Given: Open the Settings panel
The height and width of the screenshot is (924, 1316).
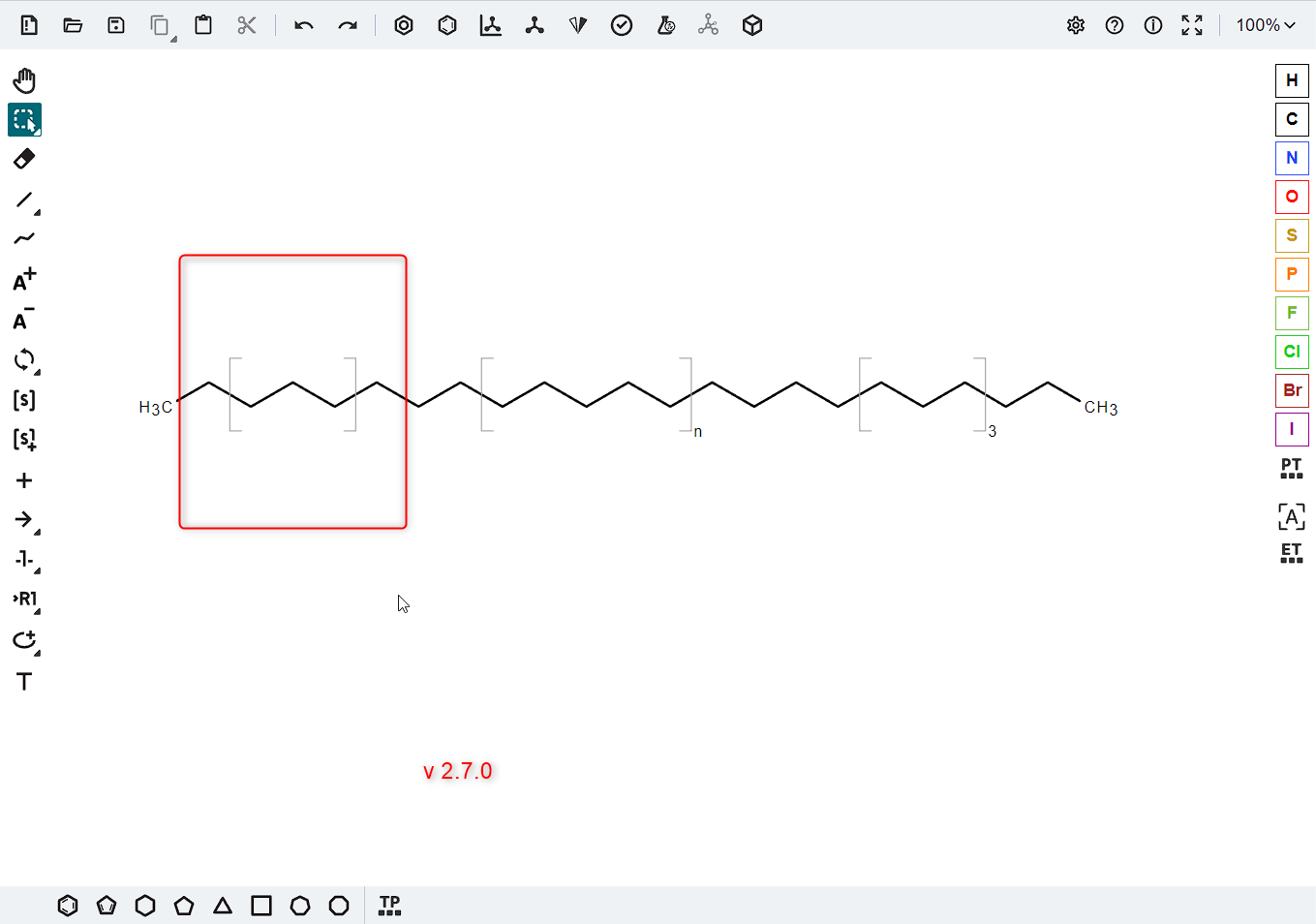Looking at the screenshot, I should [1076, 25].
